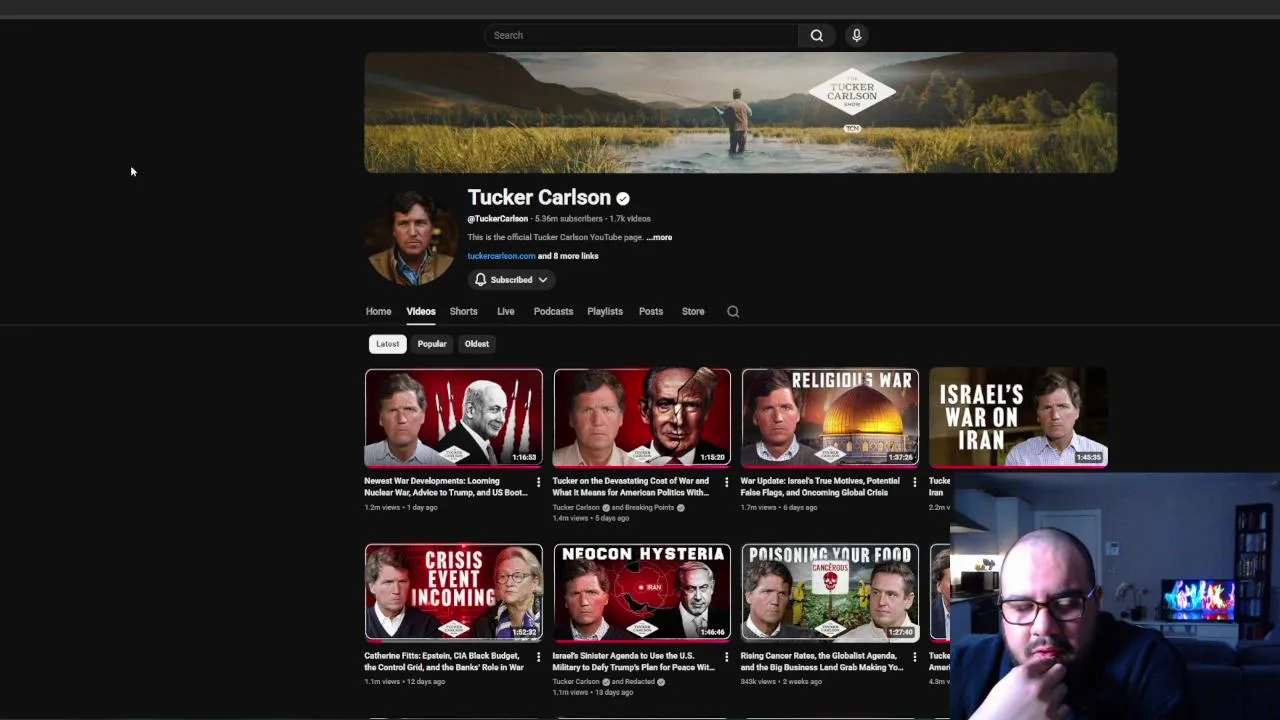The height and width of the screenshot is (720, 1280).
Task: Go to the Podcasts tab
Action: tap(553, 311)
